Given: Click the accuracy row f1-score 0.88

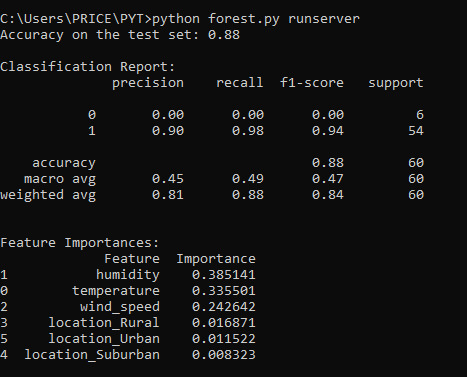Looking at the screenshot, I should point(328,163).
